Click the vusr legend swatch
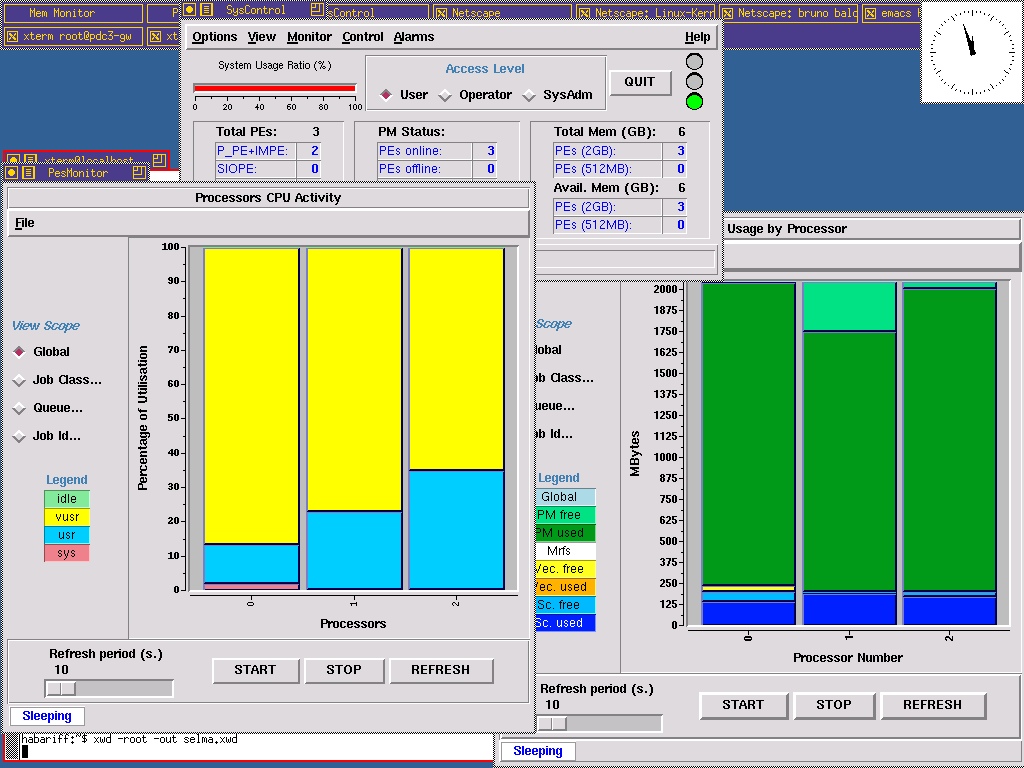The image size is (1024, 768). click(x=67, y=517)
